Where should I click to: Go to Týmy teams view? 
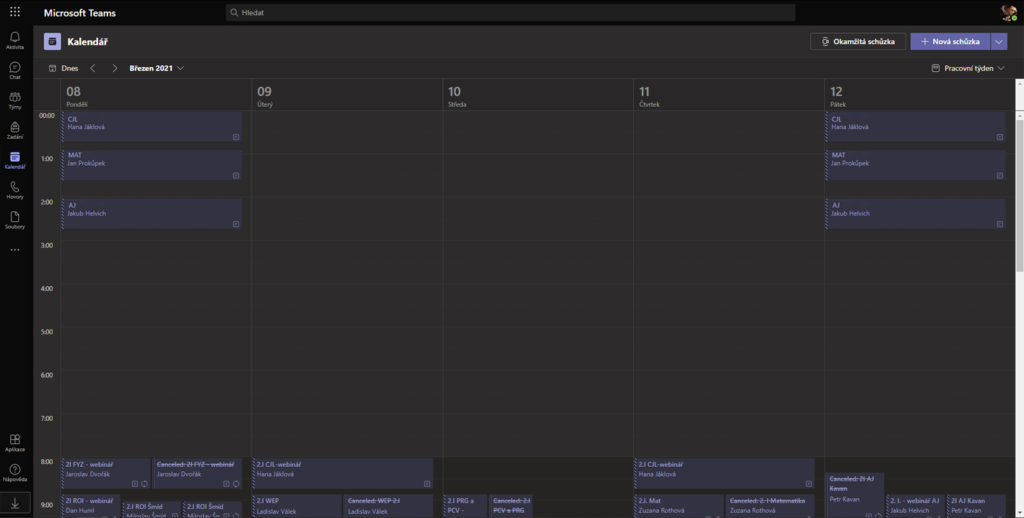click(15, 99)
